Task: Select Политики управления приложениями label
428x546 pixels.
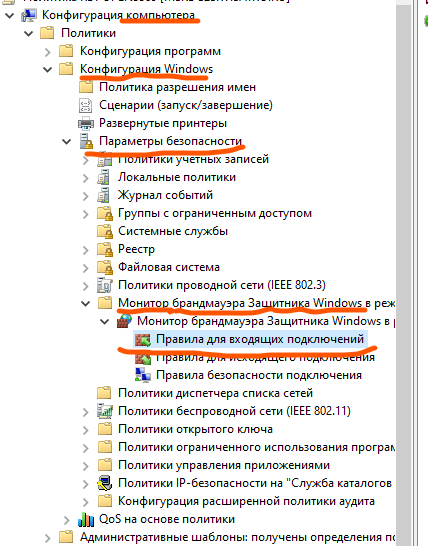Action: pos(224,465)
